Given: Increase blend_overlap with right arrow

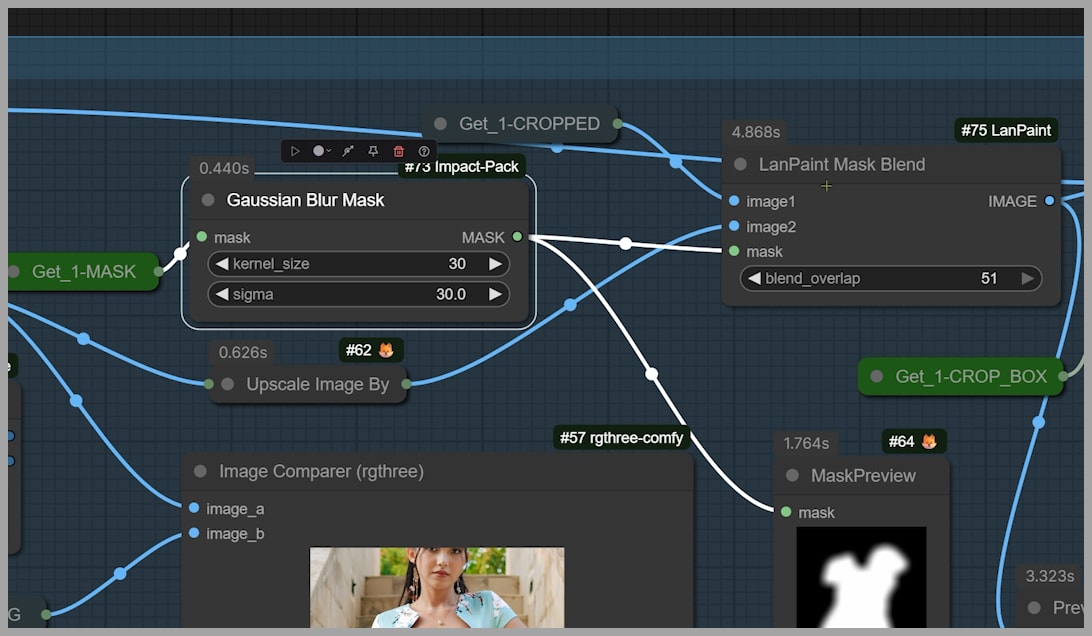Looking at the screenshot, I should 1027,279.
